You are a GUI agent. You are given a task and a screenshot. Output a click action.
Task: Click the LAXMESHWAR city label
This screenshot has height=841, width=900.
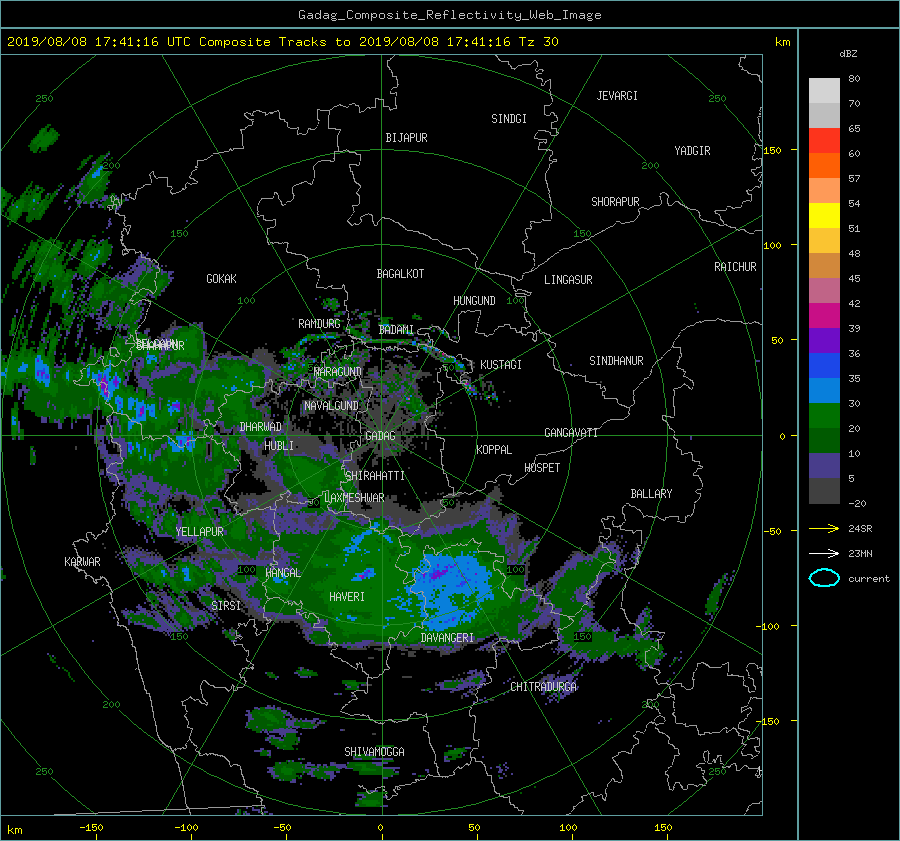point(354,498)
